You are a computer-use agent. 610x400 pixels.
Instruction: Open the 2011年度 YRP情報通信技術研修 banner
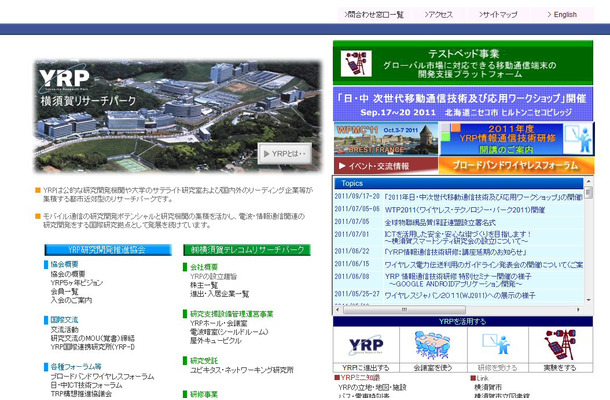[x=517, y=139]
